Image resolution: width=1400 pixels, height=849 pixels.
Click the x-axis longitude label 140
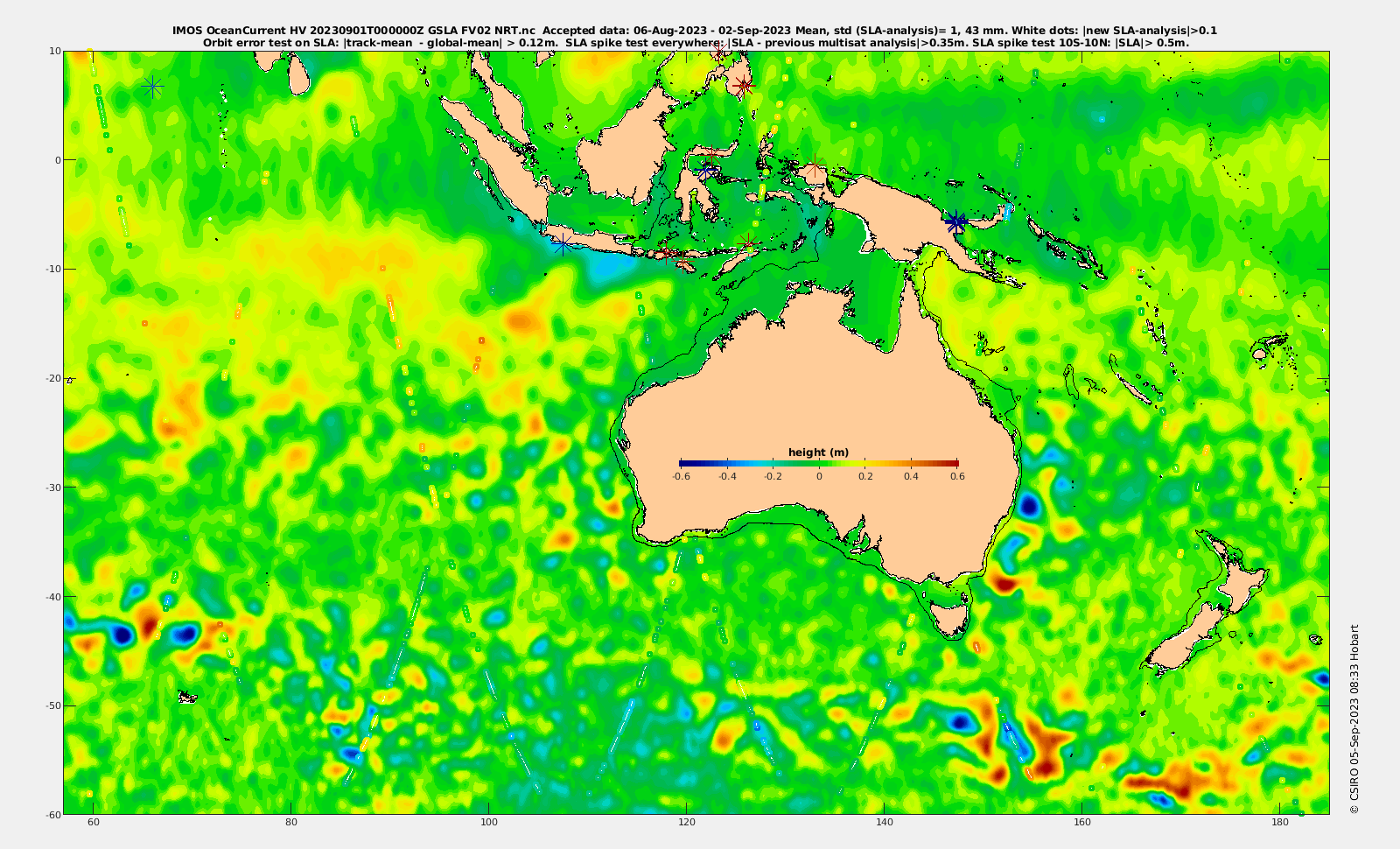(x=885, y=822)
